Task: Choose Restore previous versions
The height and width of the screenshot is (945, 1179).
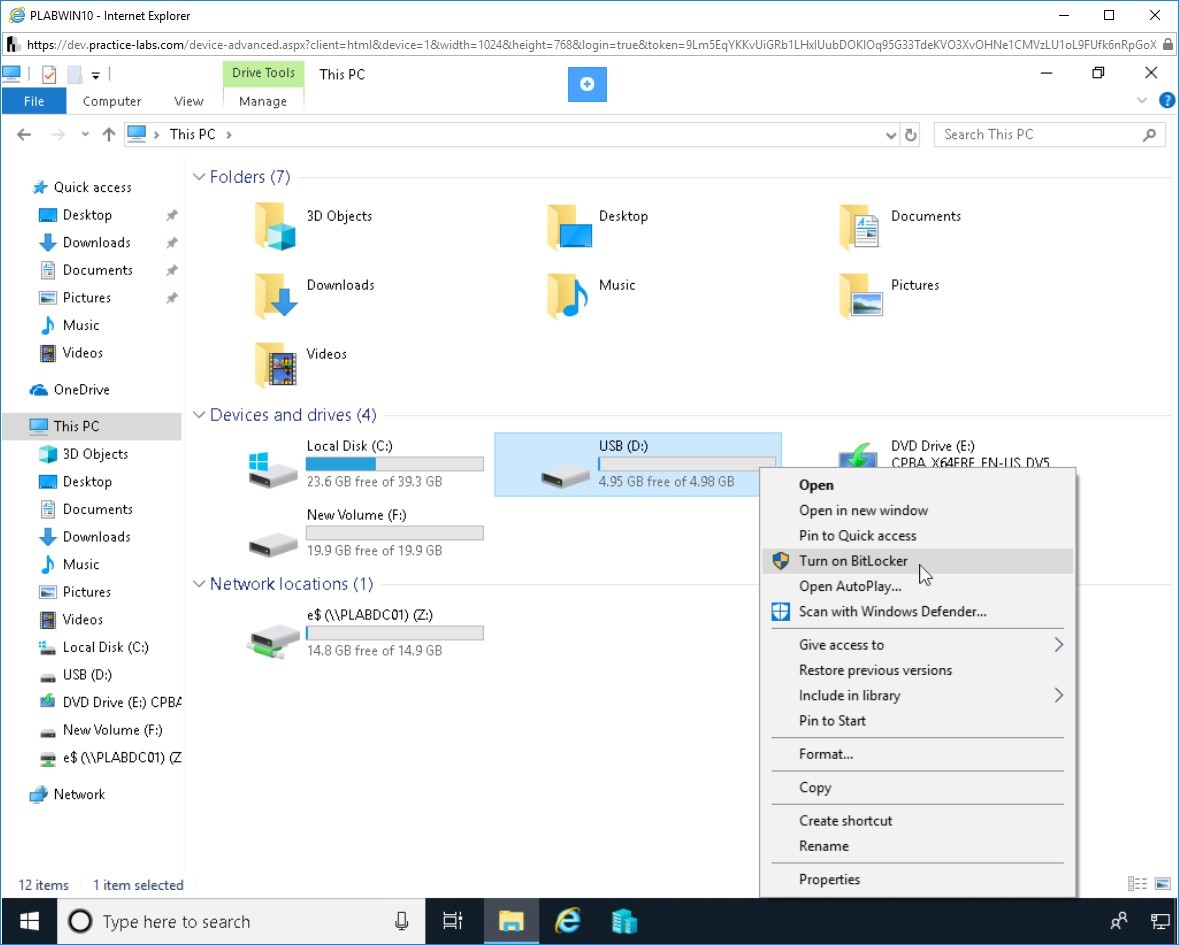Action: 917,670
